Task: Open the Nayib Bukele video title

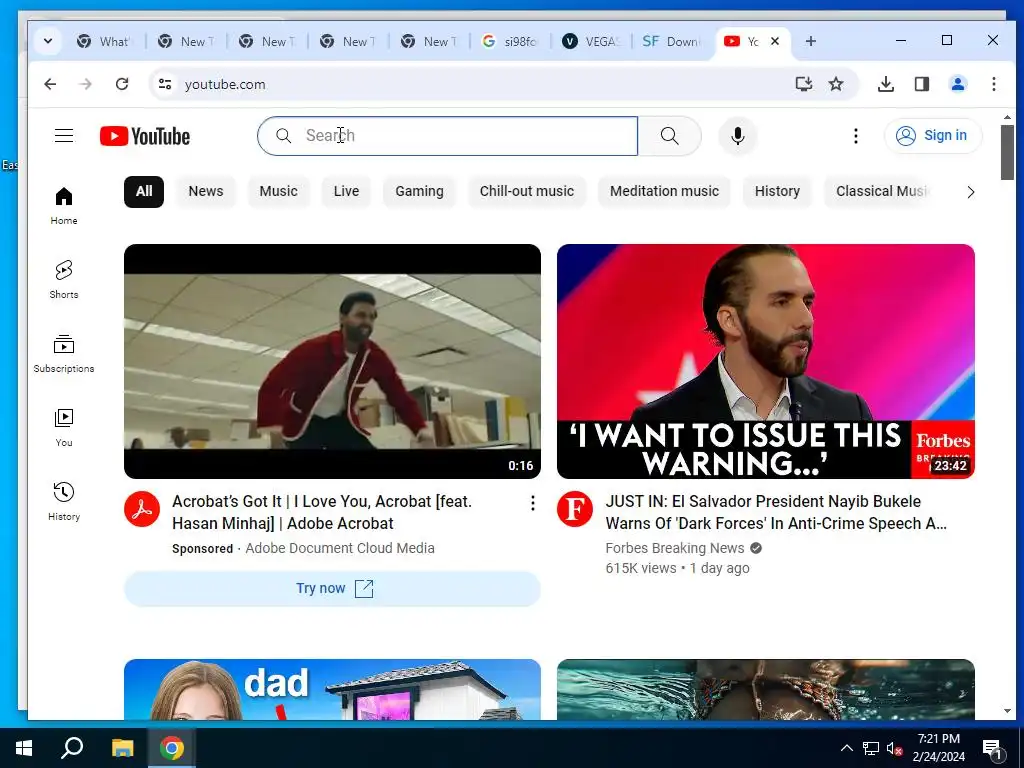Action: point(776,513)
